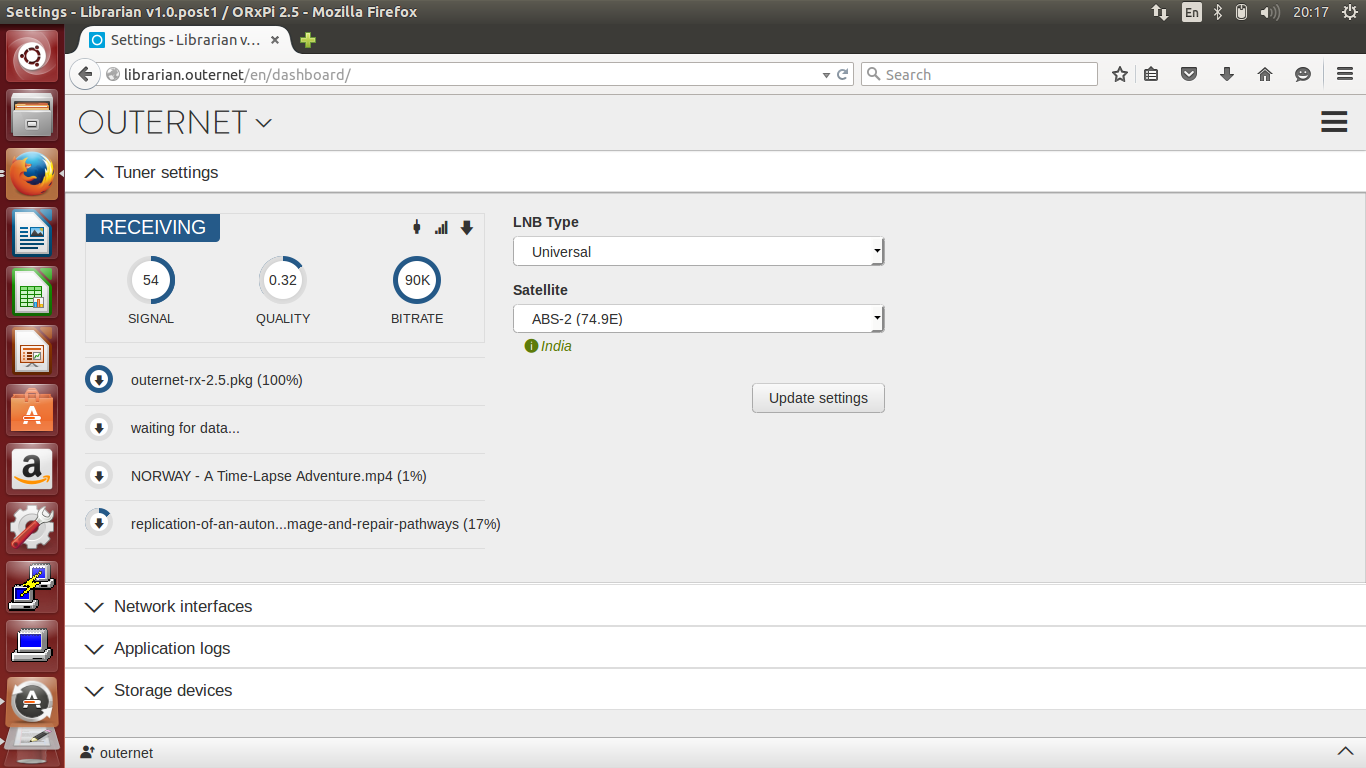Click the Quality gauge showing 0.32
The image size is (1366, 768).
click(283, 280)
